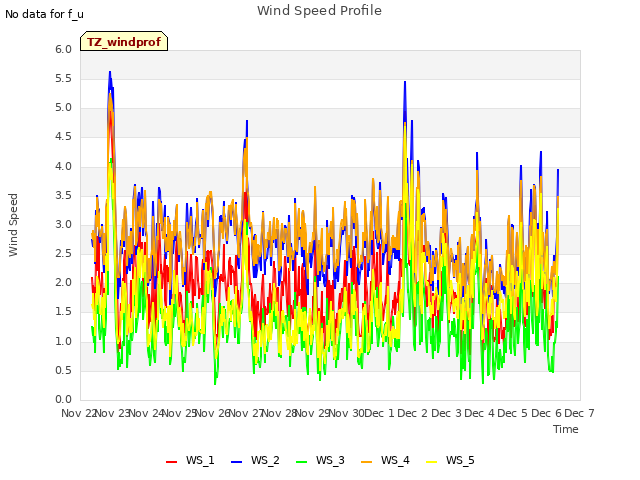Click the 'No data for f_u' message

(44, 14)
